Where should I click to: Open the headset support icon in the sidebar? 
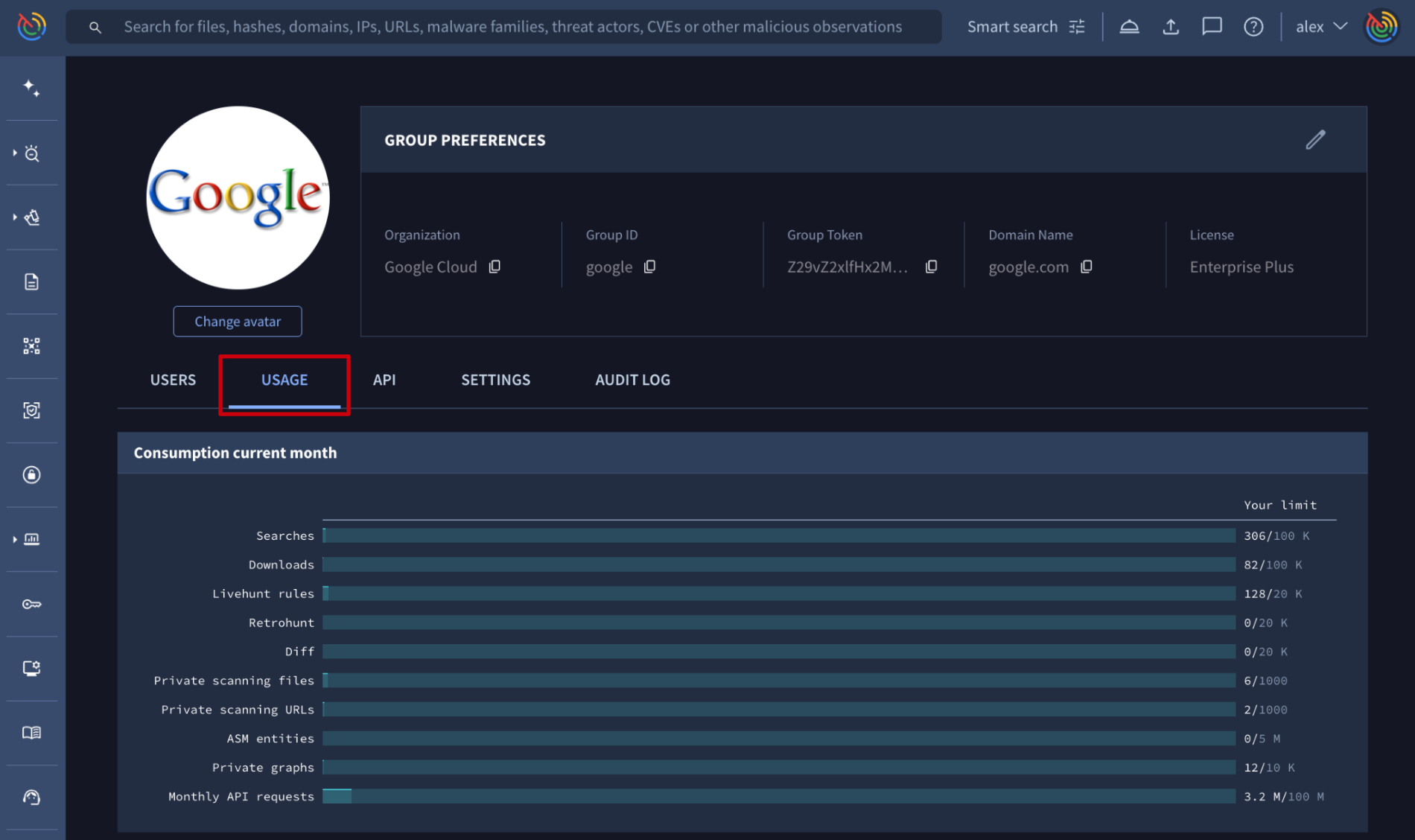[31, 798]
